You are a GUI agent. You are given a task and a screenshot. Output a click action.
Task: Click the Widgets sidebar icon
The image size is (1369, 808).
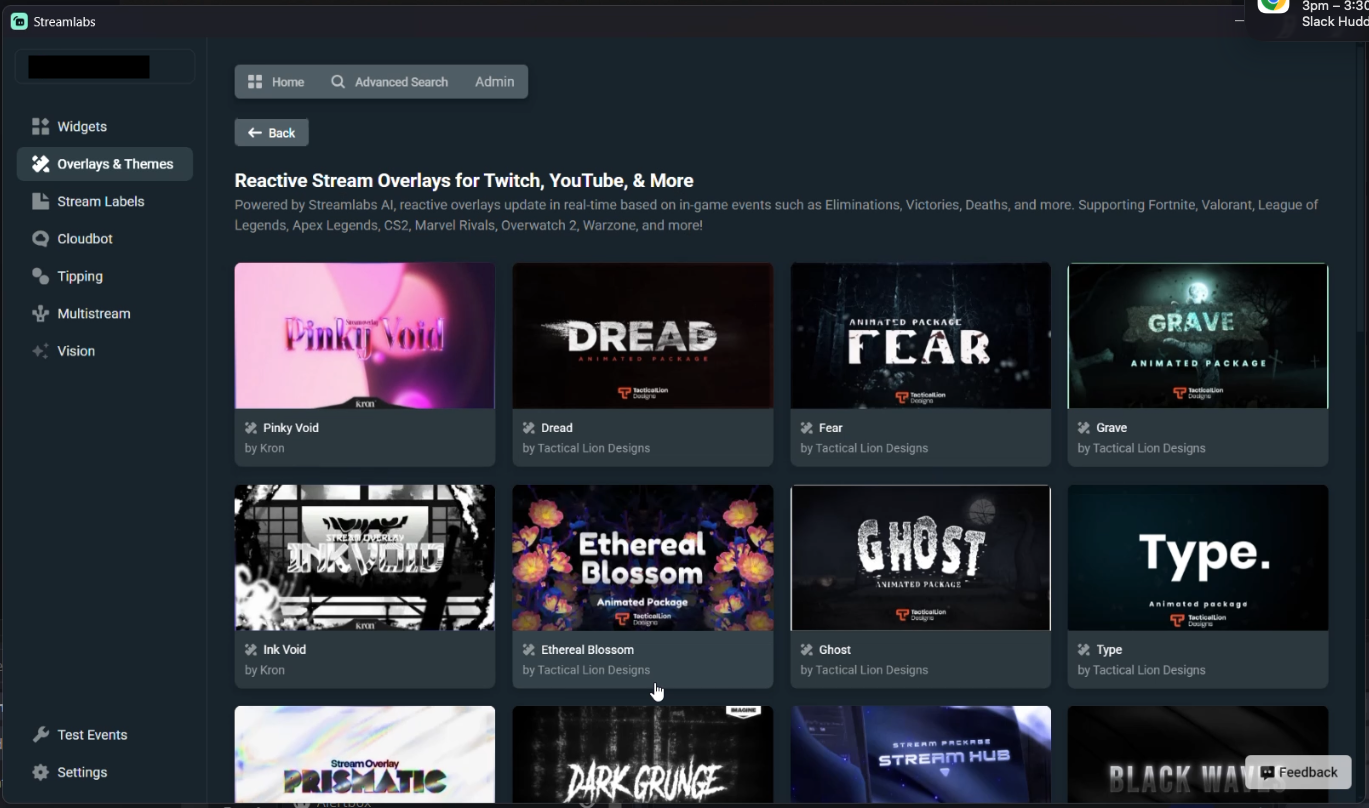(40, 126)
